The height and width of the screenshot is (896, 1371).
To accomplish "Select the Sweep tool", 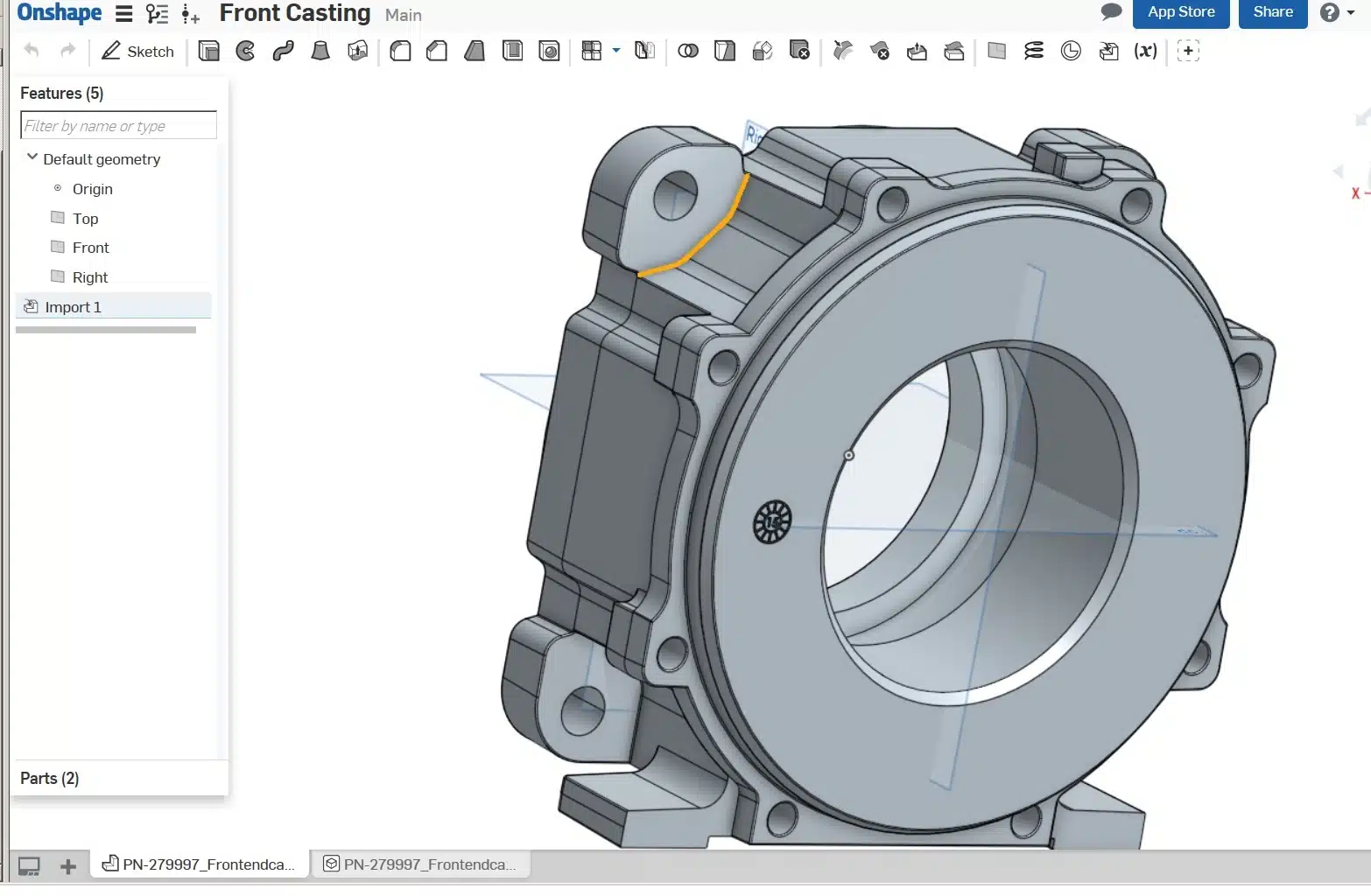I will pos(282,51).
